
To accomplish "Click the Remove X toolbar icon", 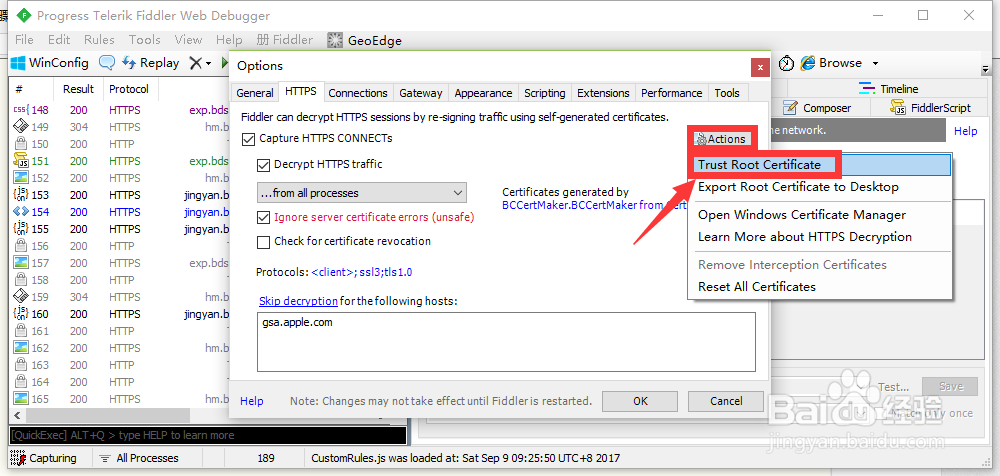I will (x=196, y=63).
